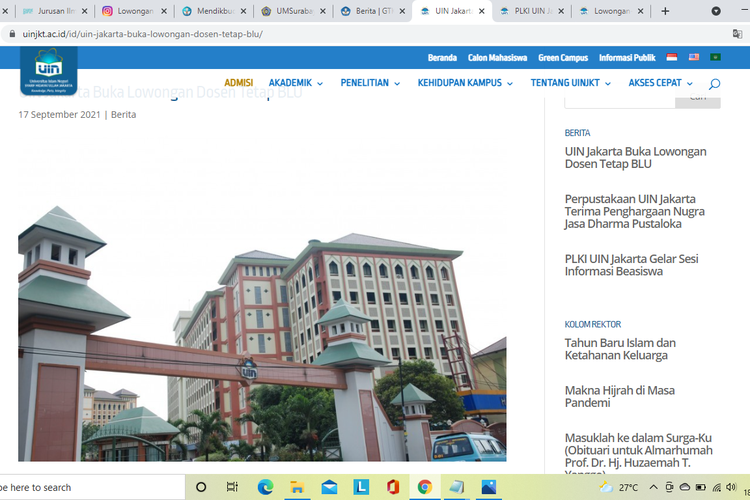Viewport: 750px width, 500px height.
Task: Switch language with the Indonesian flag
Action: point(672,58)
